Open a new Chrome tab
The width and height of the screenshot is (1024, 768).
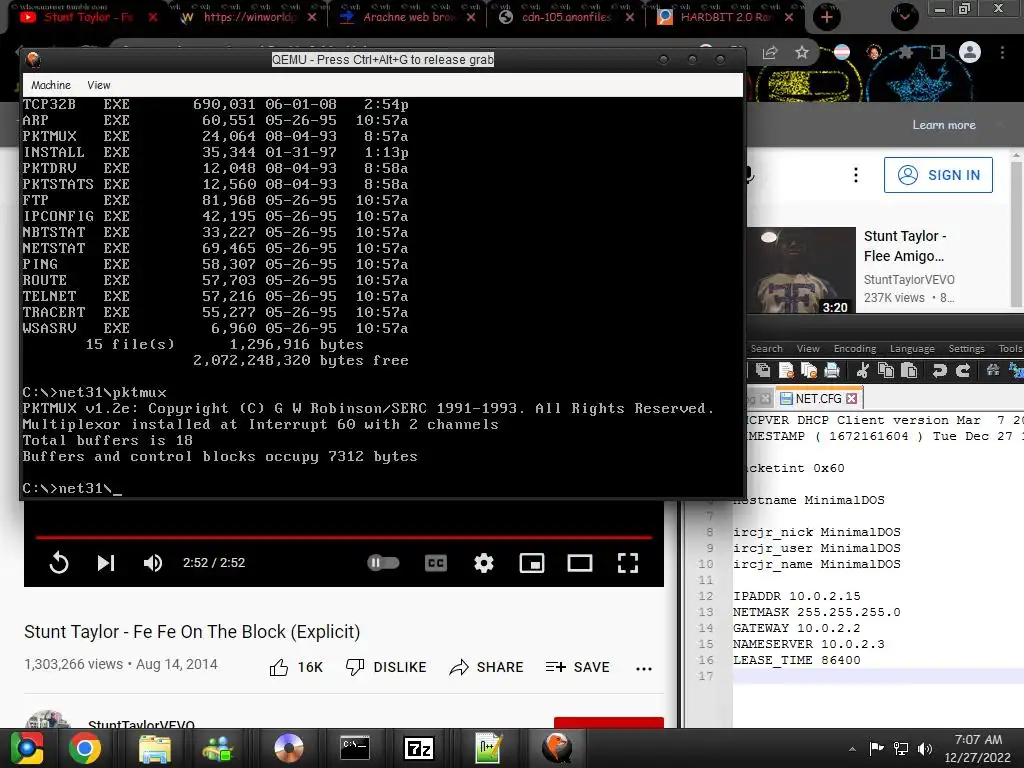827,17
